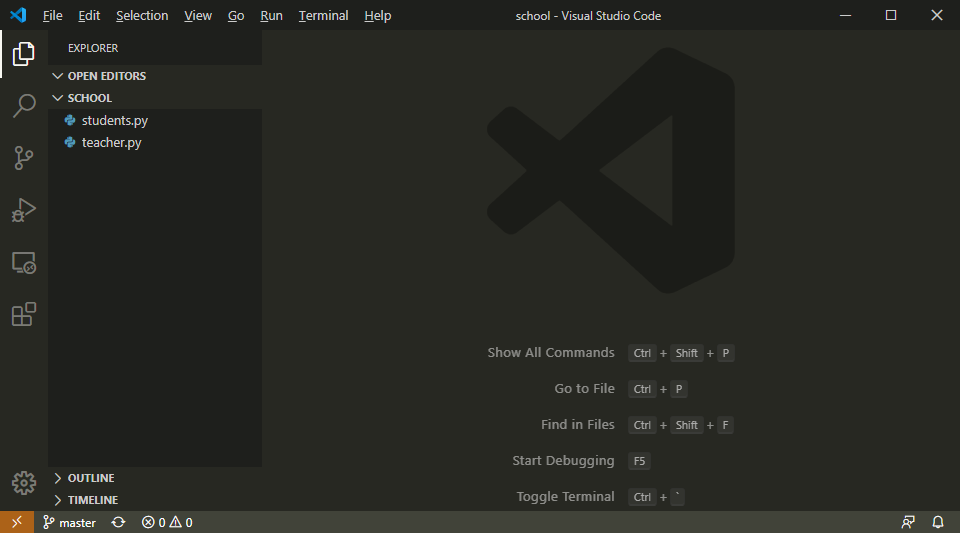The height and width of the screenshot is (533, 960).
Task: Expand the Timeline section
Action: click(x=155, y=500)
